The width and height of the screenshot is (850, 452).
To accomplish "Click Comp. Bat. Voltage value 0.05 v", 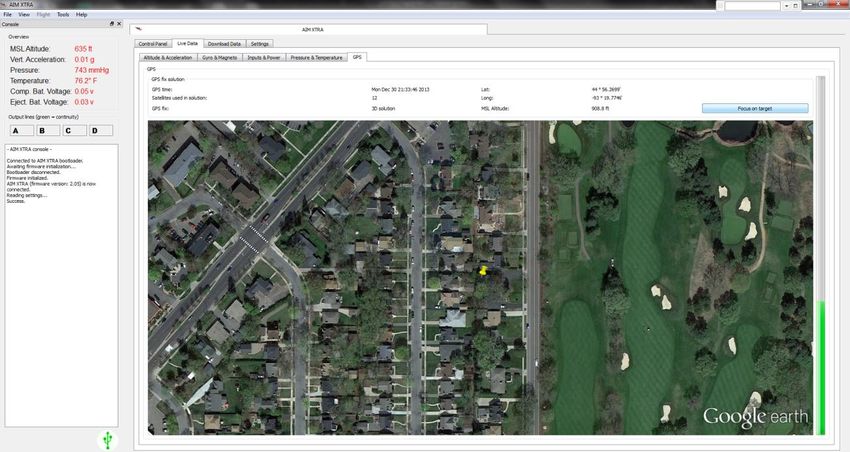I will pyautogui.click(x=84, y=91).
